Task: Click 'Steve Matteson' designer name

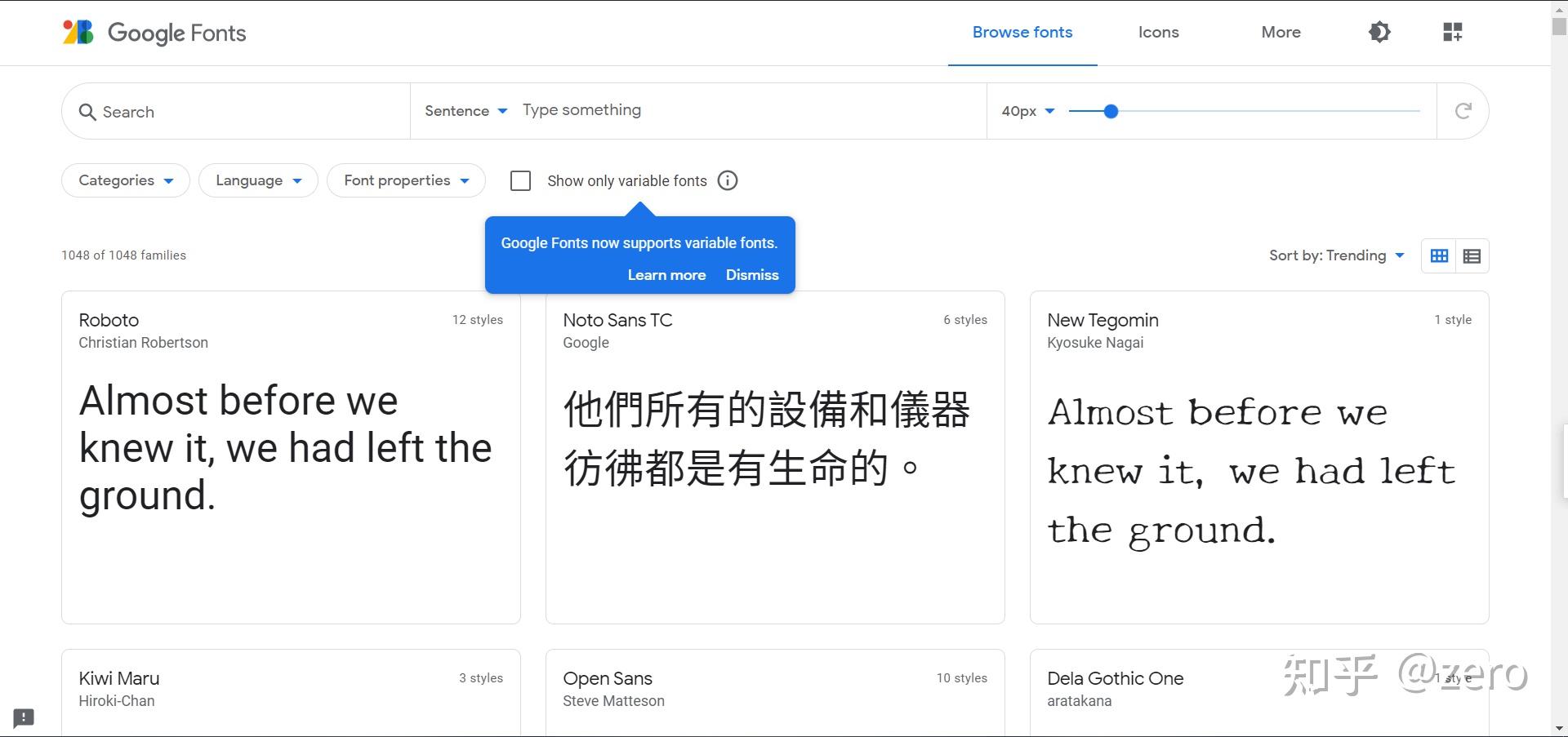Action: [x=613, y=701]
